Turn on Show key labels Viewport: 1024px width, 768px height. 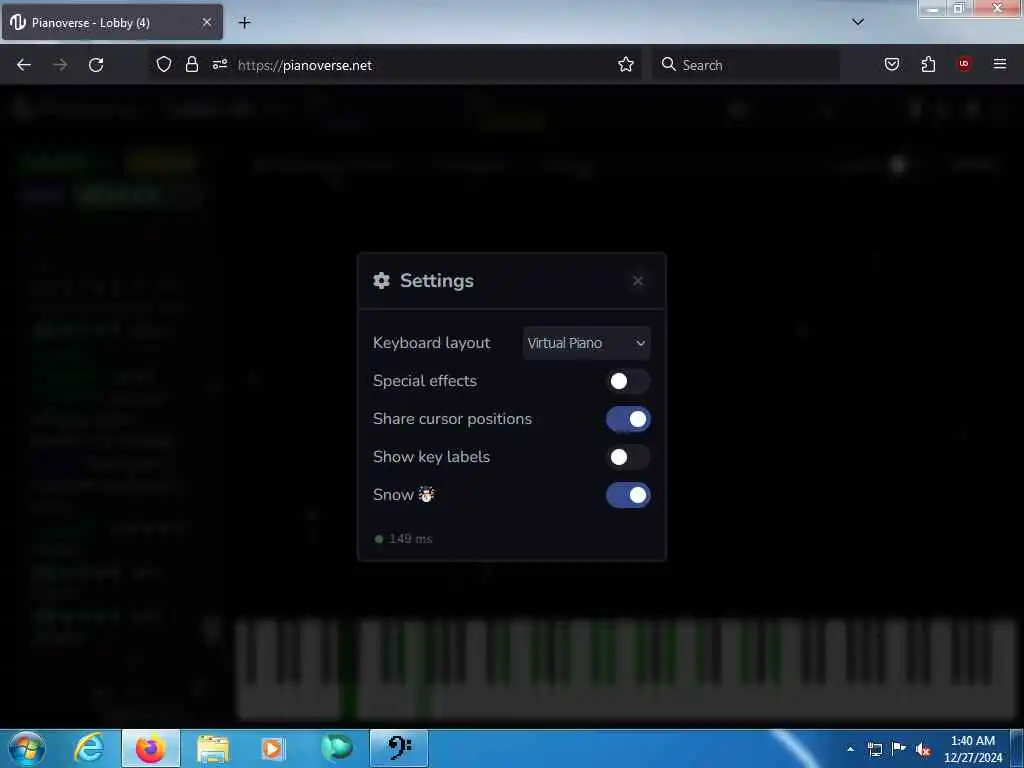[x=628, y=456]
